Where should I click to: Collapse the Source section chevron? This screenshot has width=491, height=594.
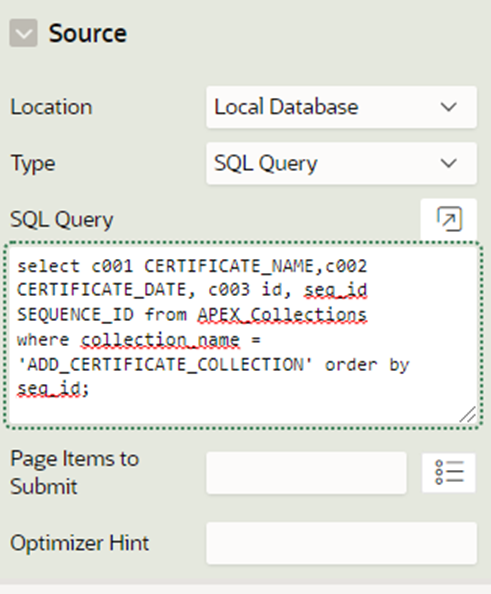click(23, 33)
